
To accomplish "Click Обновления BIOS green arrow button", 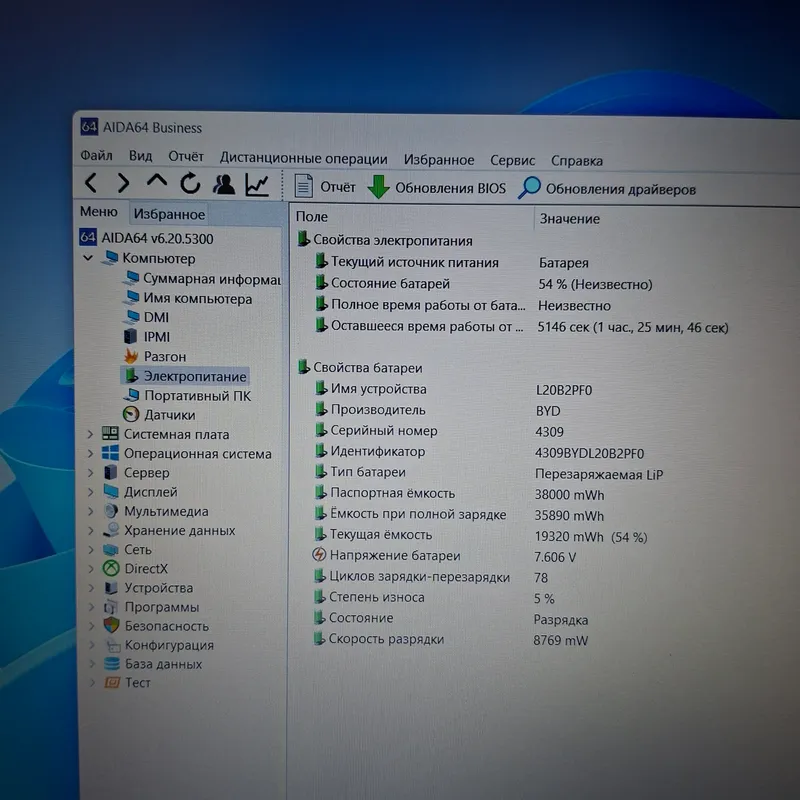I will 437,188.
